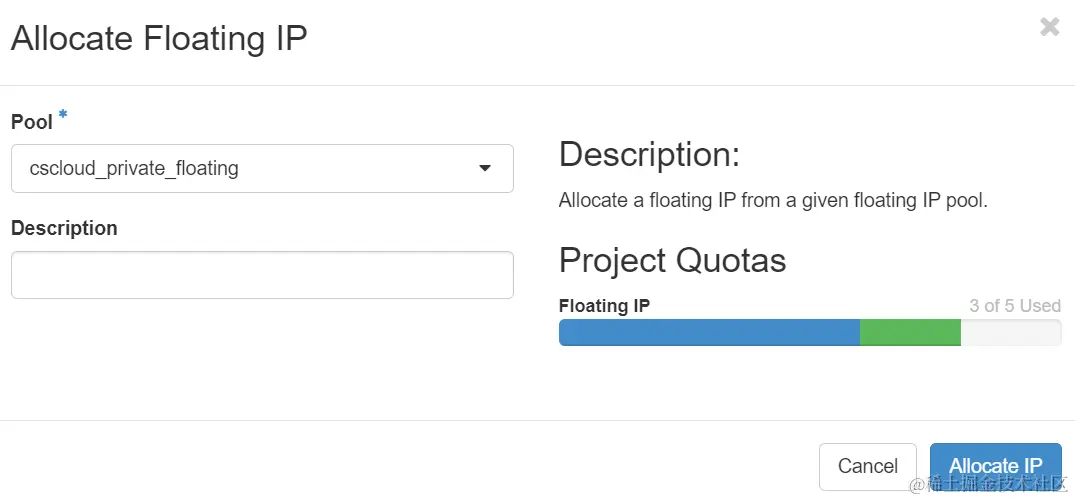Click the "3 of 5 Used" text
1075x501 pixels.
1014,305
